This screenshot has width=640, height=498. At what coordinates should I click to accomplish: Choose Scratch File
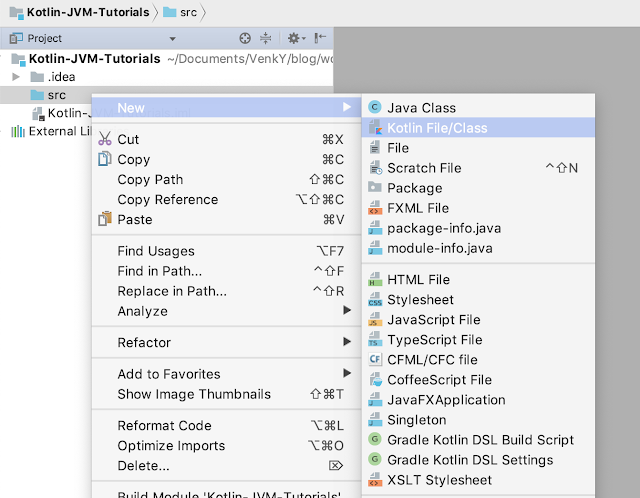click(x=478, y=168)
